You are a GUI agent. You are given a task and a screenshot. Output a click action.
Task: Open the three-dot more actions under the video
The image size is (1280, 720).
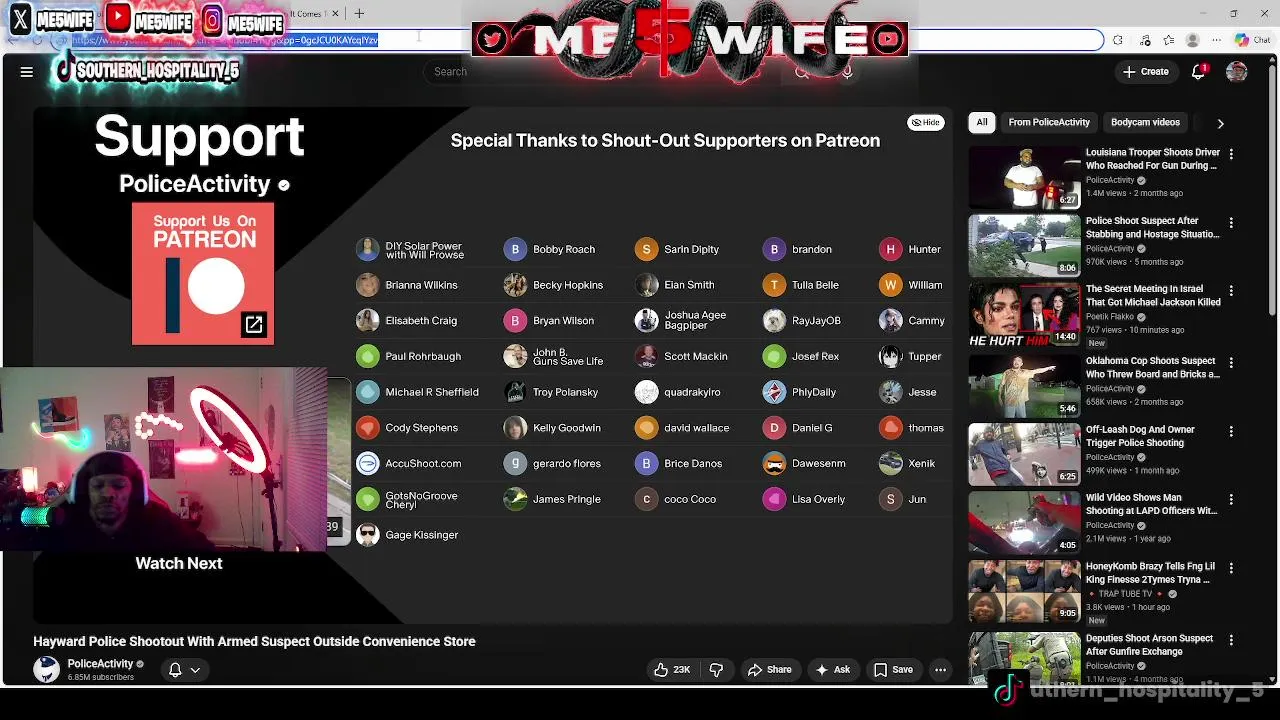click(x=940, y=670)
